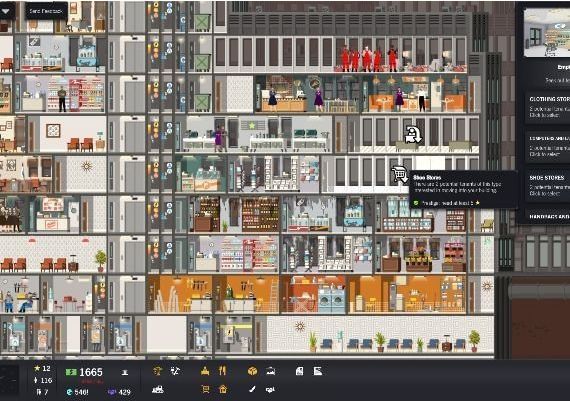Viewport: 570px width, 401px height.
Task: Click the white icon beside the orange box
Action: coord(270,371)
